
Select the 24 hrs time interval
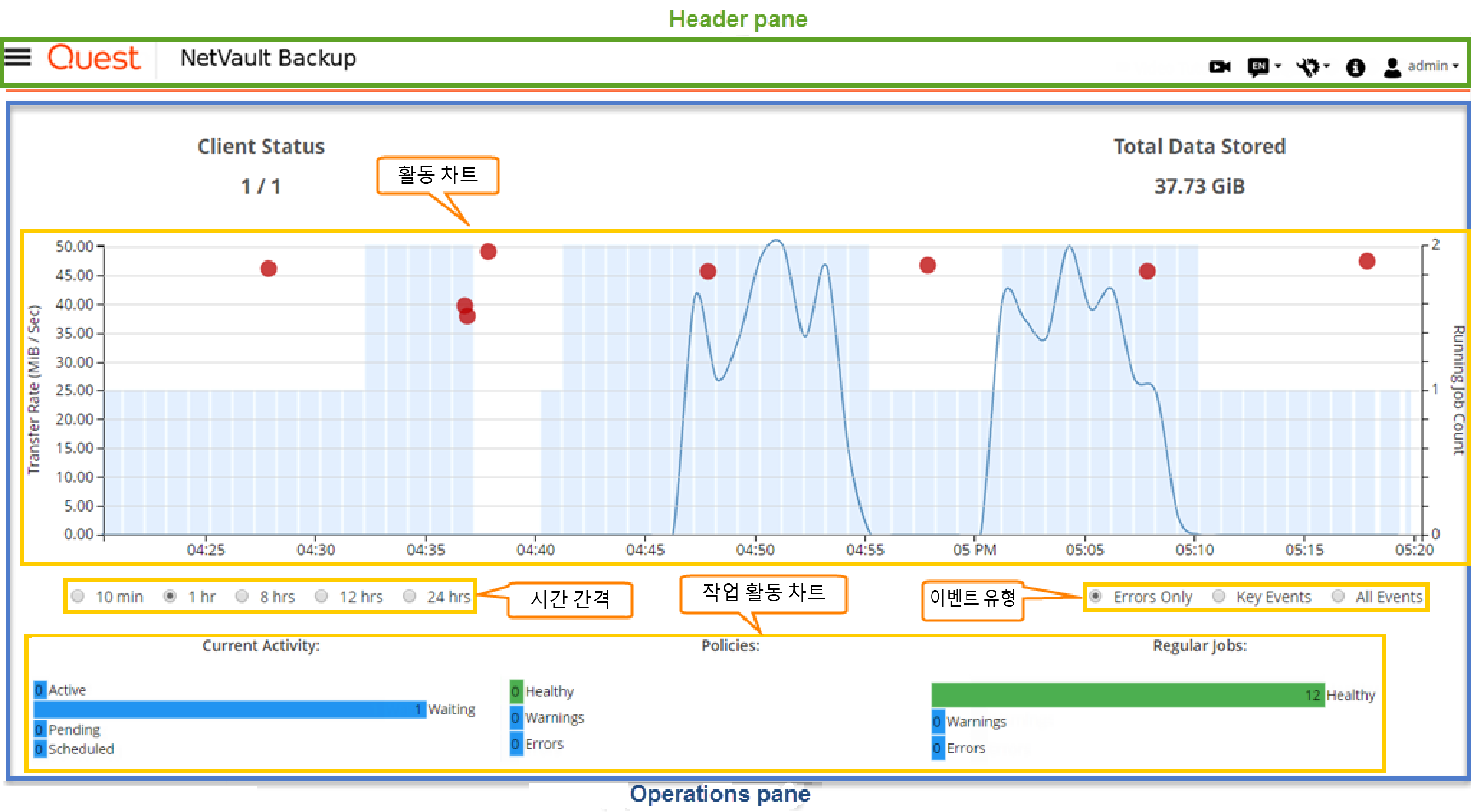coord(410,596)
